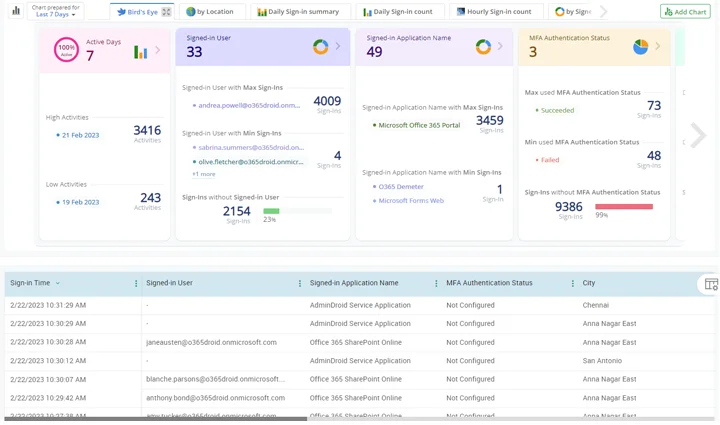Expand the Active Days card arrow

pyautogui.click(x=158, y=50)
